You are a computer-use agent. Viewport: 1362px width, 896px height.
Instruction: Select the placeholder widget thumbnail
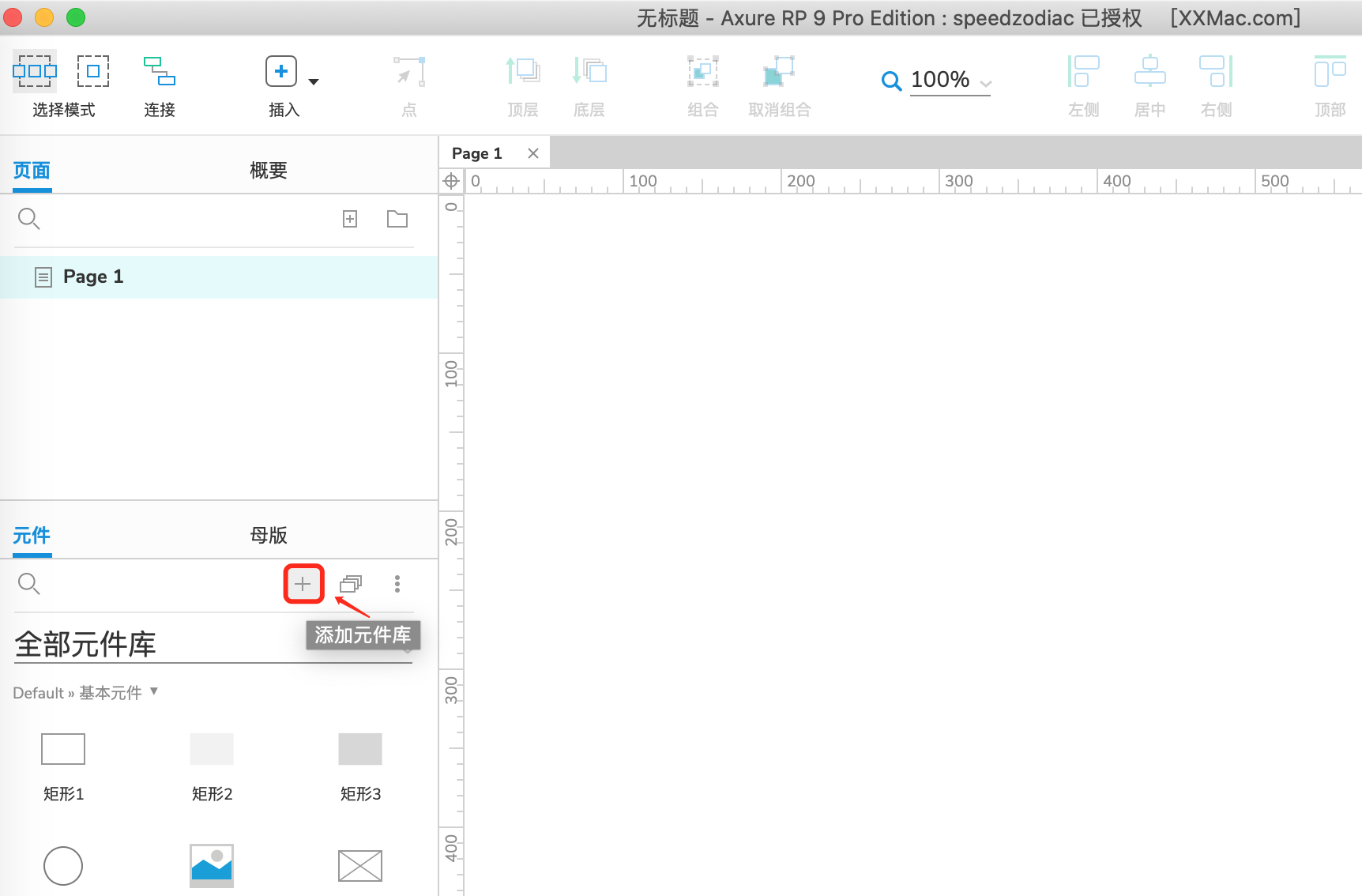point(360,866)
